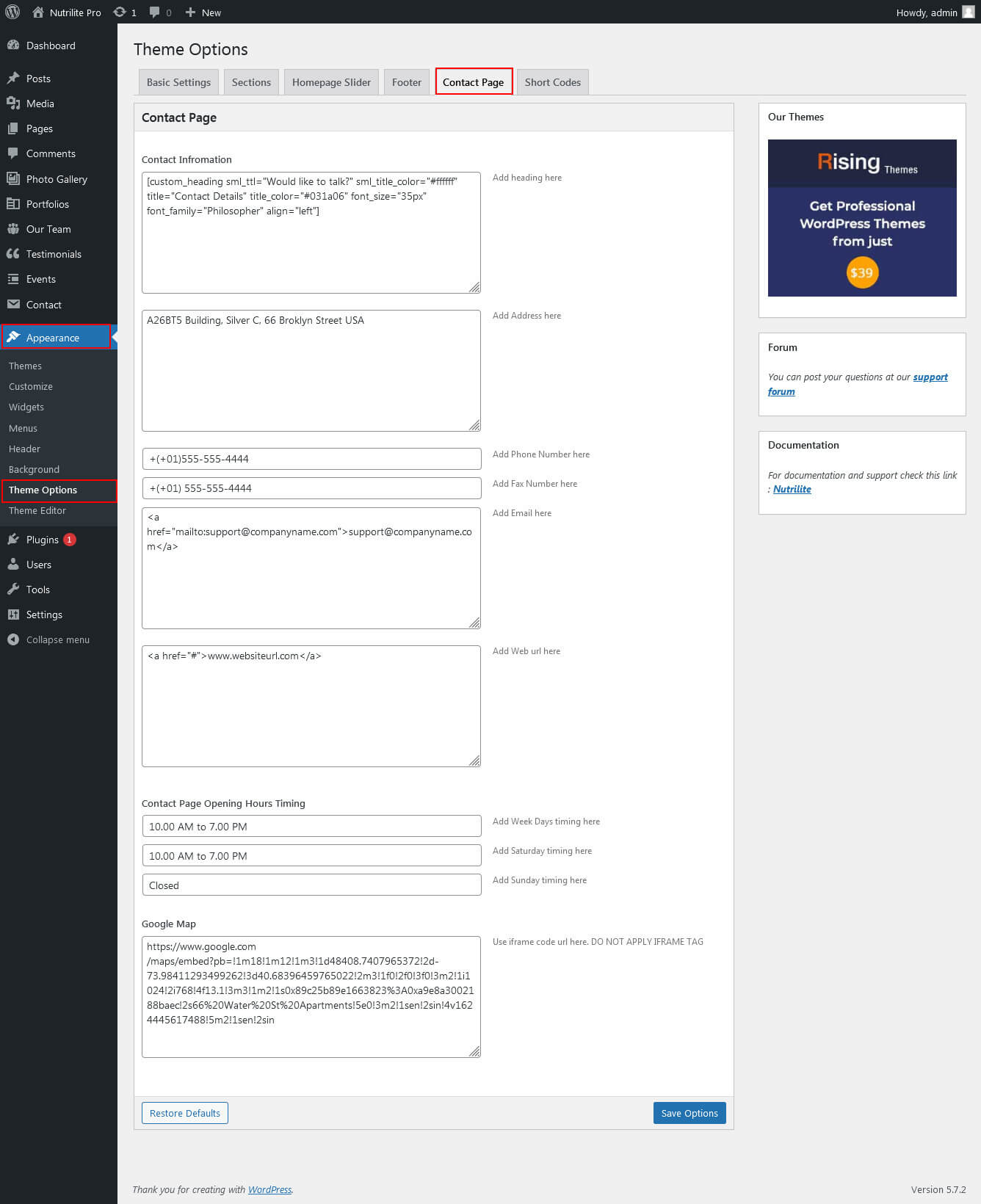
Task: Click the Save Options button
Action: [x=689, y=1113]
